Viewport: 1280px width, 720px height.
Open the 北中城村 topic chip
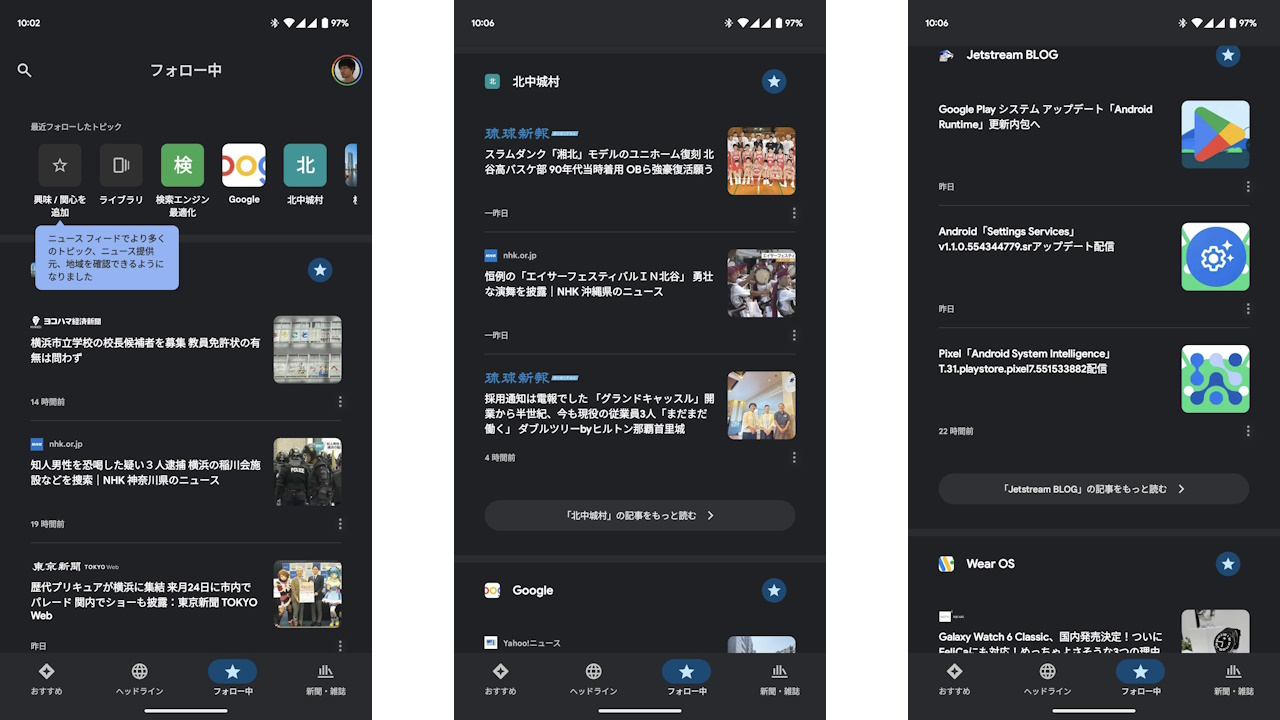(305, 165)
